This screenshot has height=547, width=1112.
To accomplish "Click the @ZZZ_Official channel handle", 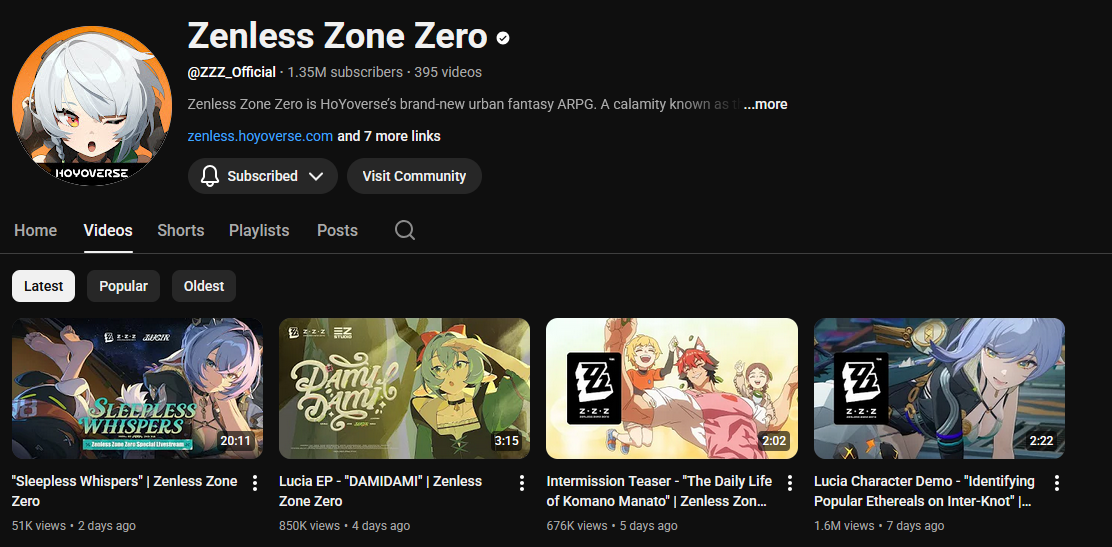I will tap(232, 72).
